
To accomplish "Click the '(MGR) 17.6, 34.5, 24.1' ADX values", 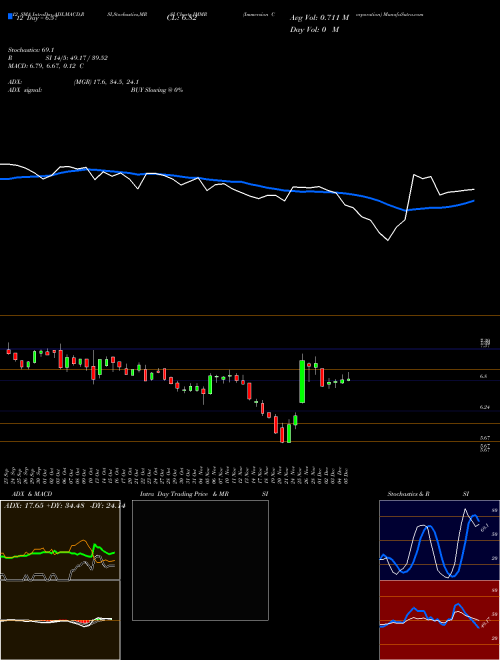I will (x=106, y=82).
